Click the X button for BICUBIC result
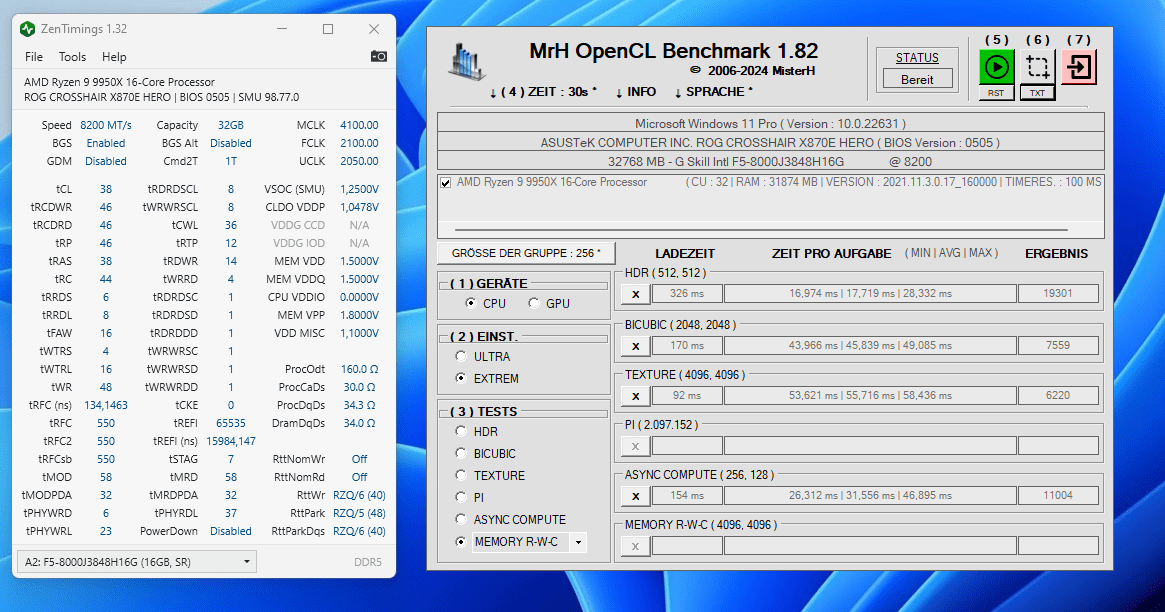Image resolution: width=1165 pixels, height=612 pixels. pos(635,346)
